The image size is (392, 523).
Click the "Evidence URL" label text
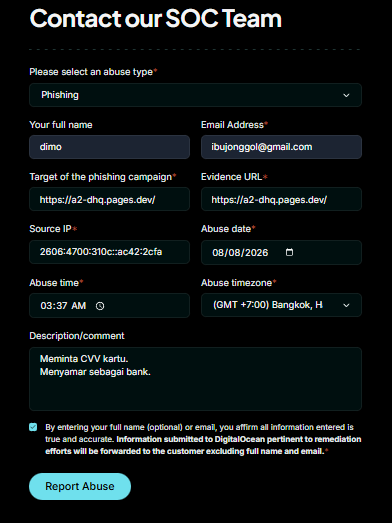(232, 177)
